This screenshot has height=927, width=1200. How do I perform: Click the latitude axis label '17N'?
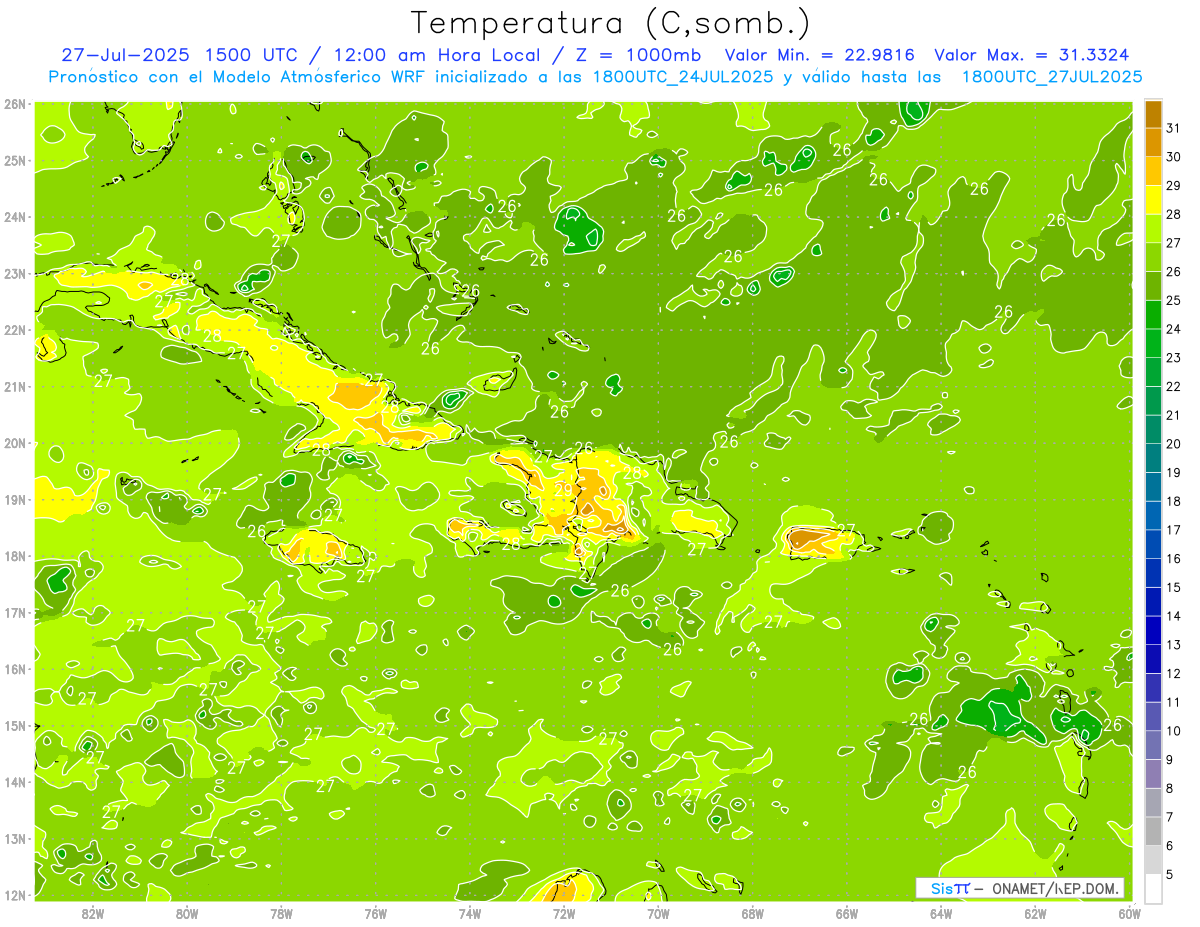(x=15, y=613)
